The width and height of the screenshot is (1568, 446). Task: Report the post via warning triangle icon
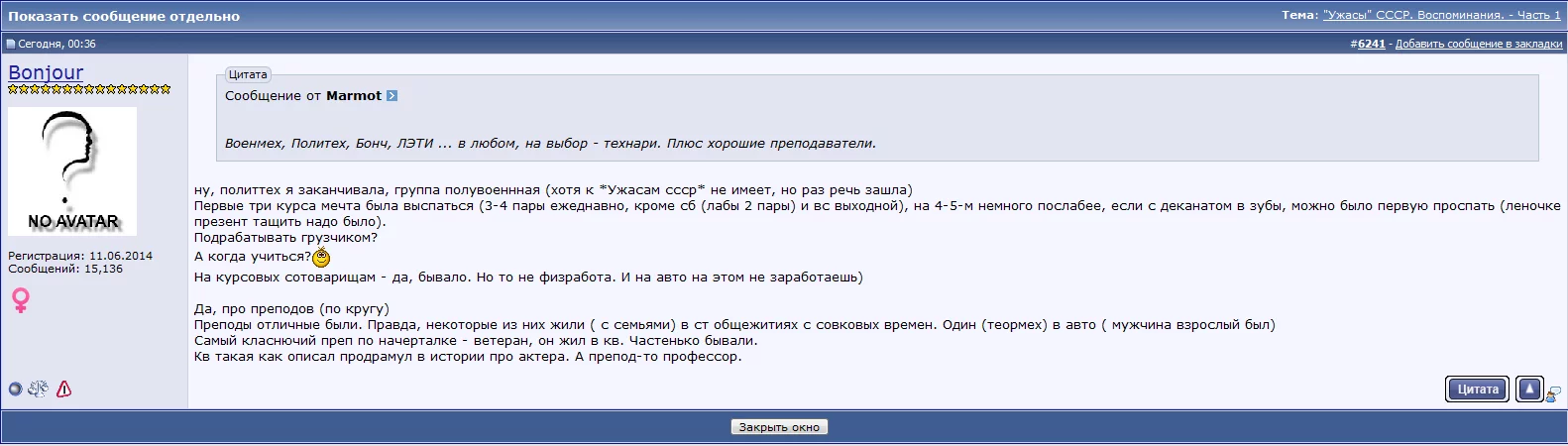[x=63, y=390]
